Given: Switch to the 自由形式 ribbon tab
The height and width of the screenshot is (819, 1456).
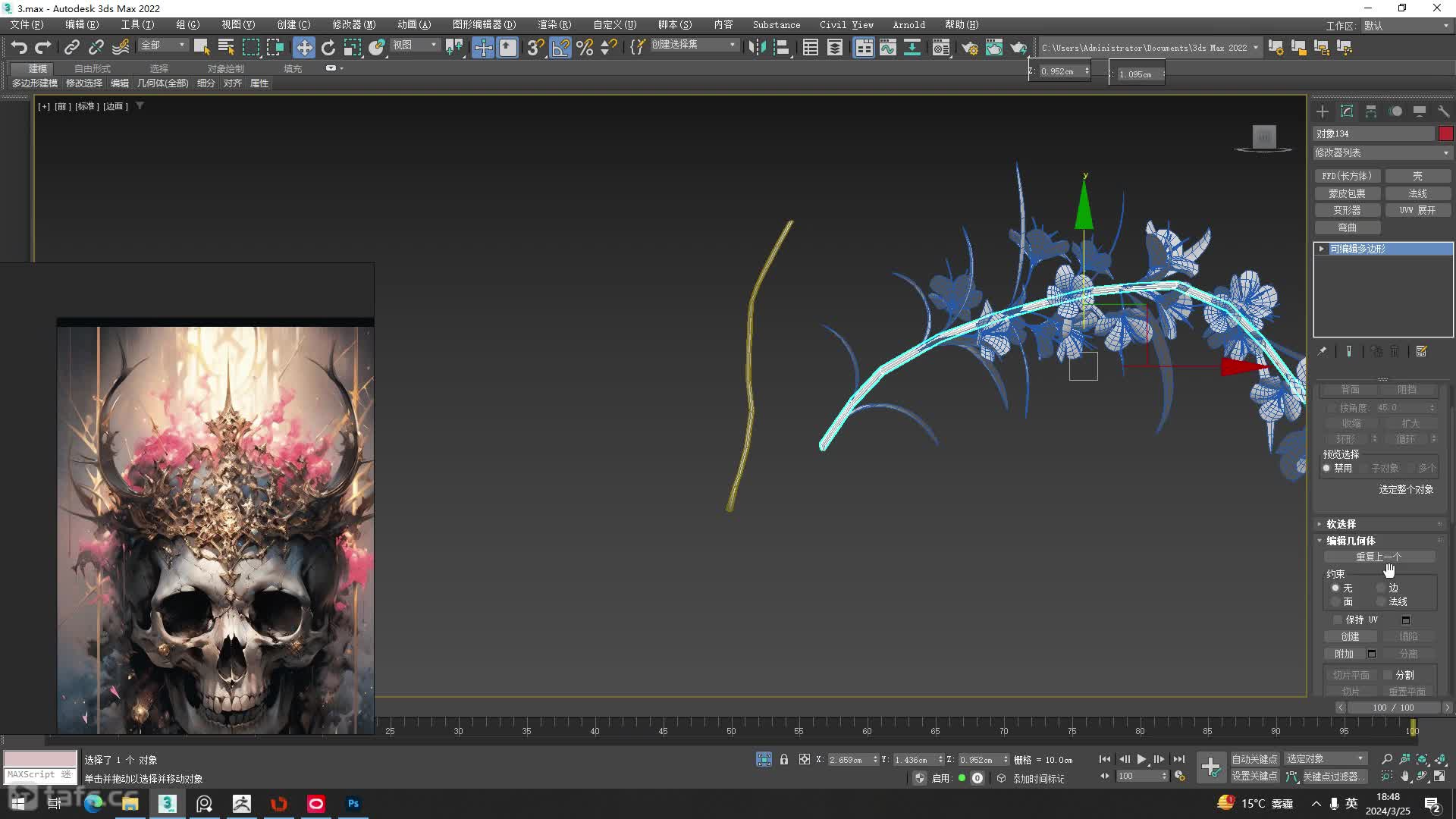Looking at the screenshot, I should coord(93,68).
